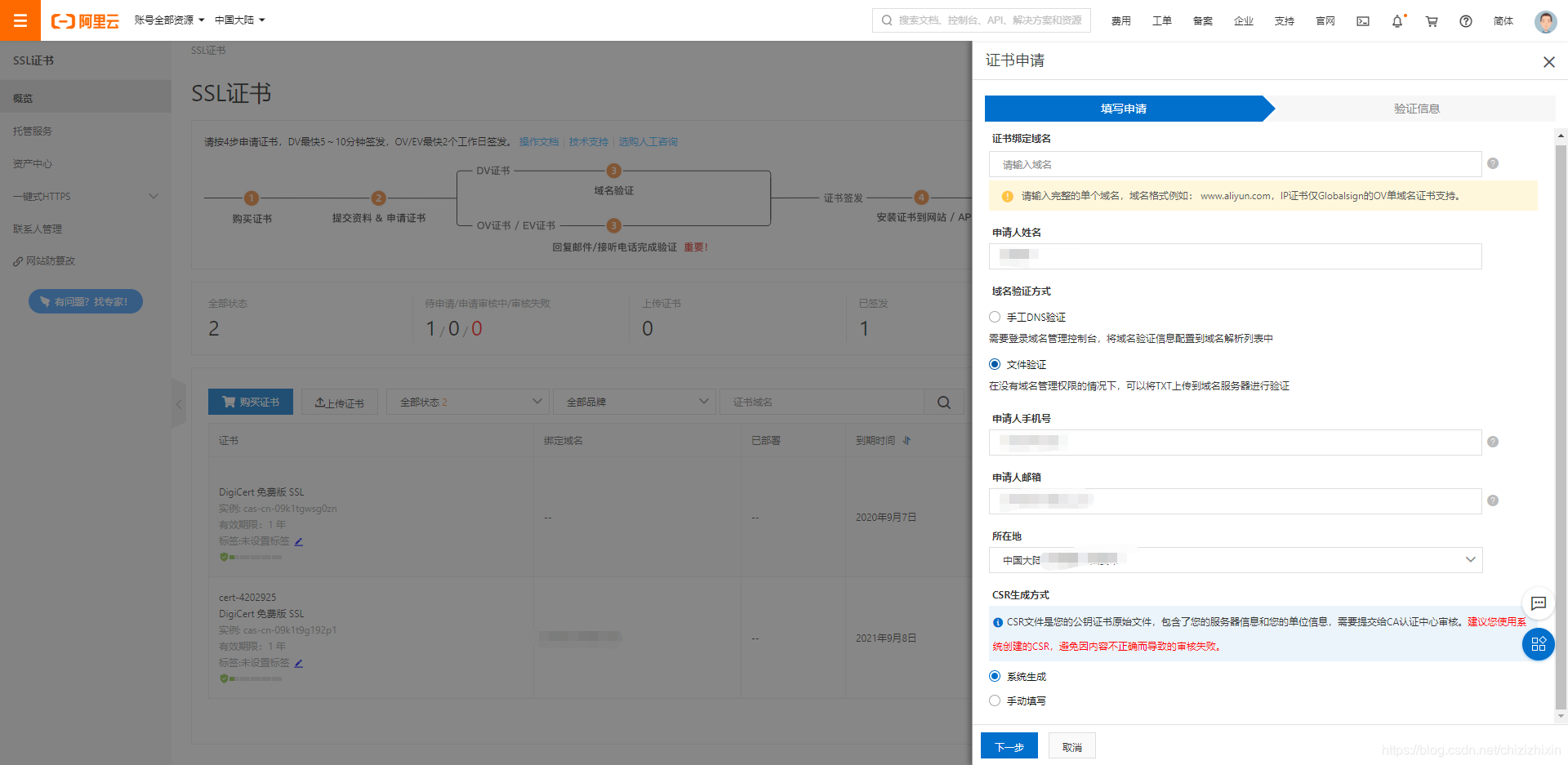
Task: Select 填写申请 step tab
Action: [x=1124, y=109]
